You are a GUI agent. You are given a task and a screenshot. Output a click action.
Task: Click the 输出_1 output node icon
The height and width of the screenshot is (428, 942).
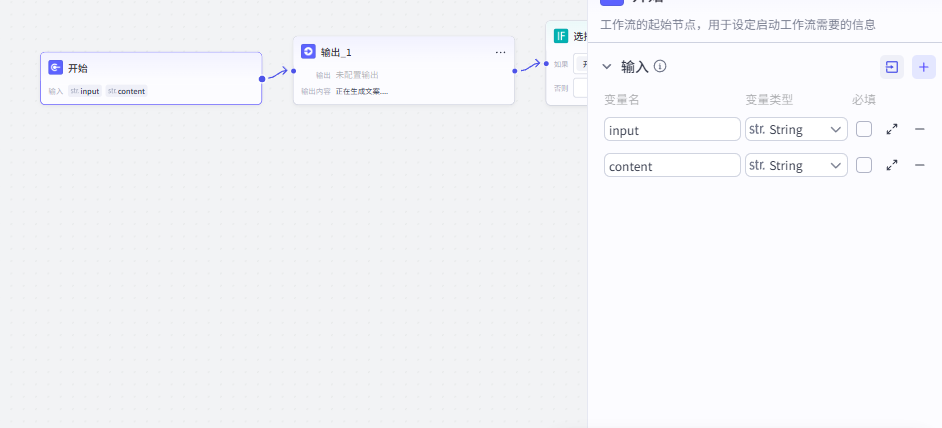pos(308,52)
